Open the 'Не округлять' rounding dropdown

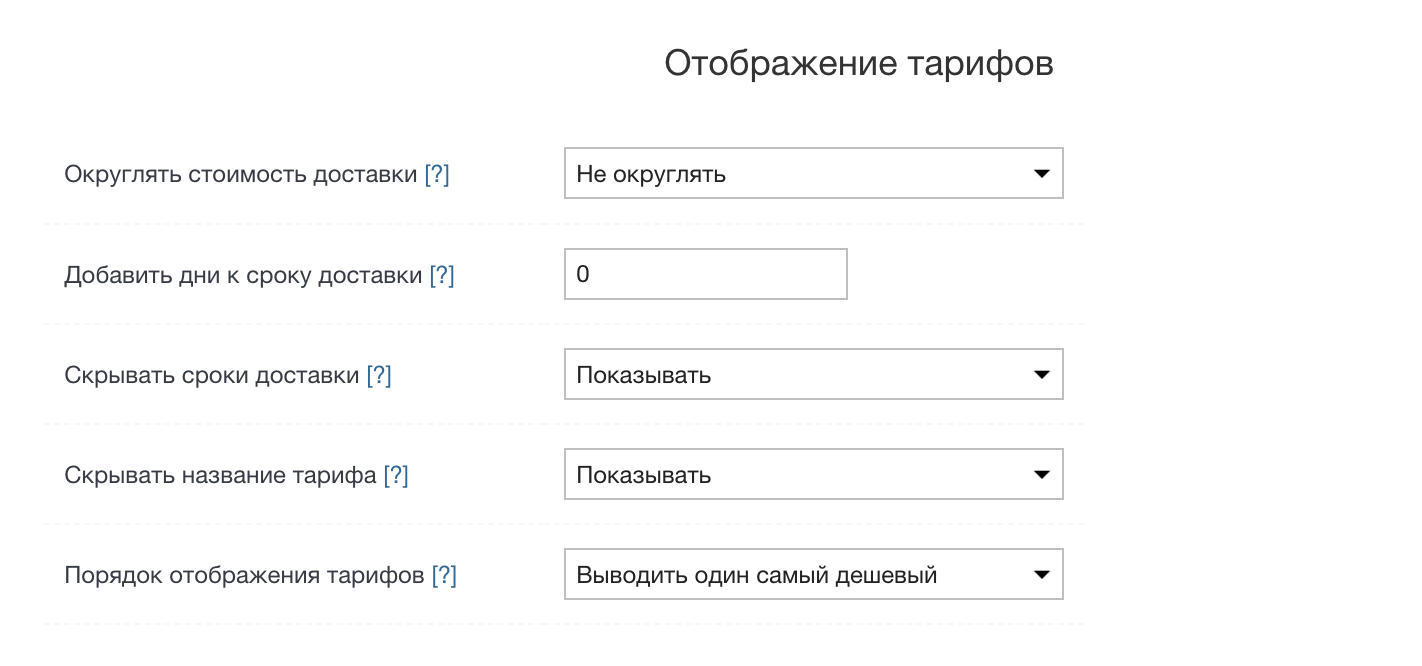point(800,174)
